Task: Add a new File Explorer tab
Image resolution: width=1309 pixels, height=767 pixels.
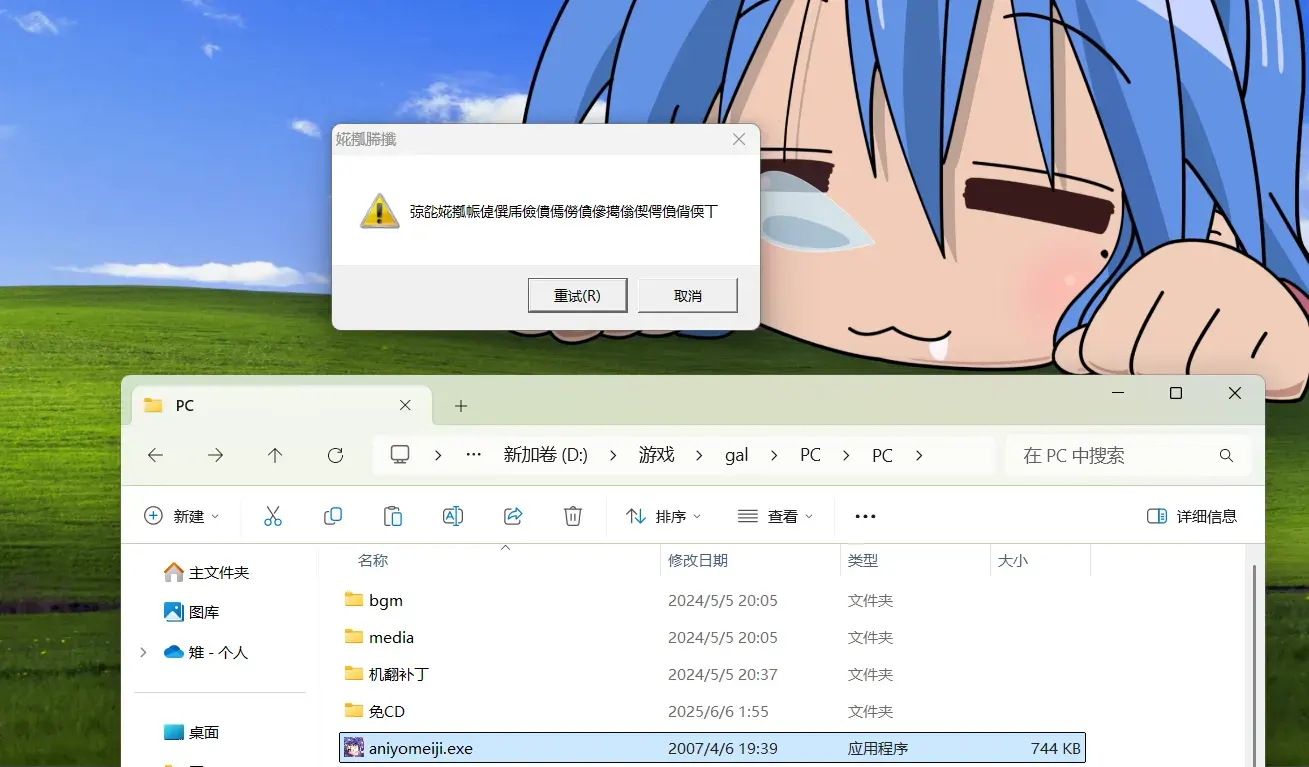Action: 461,405
